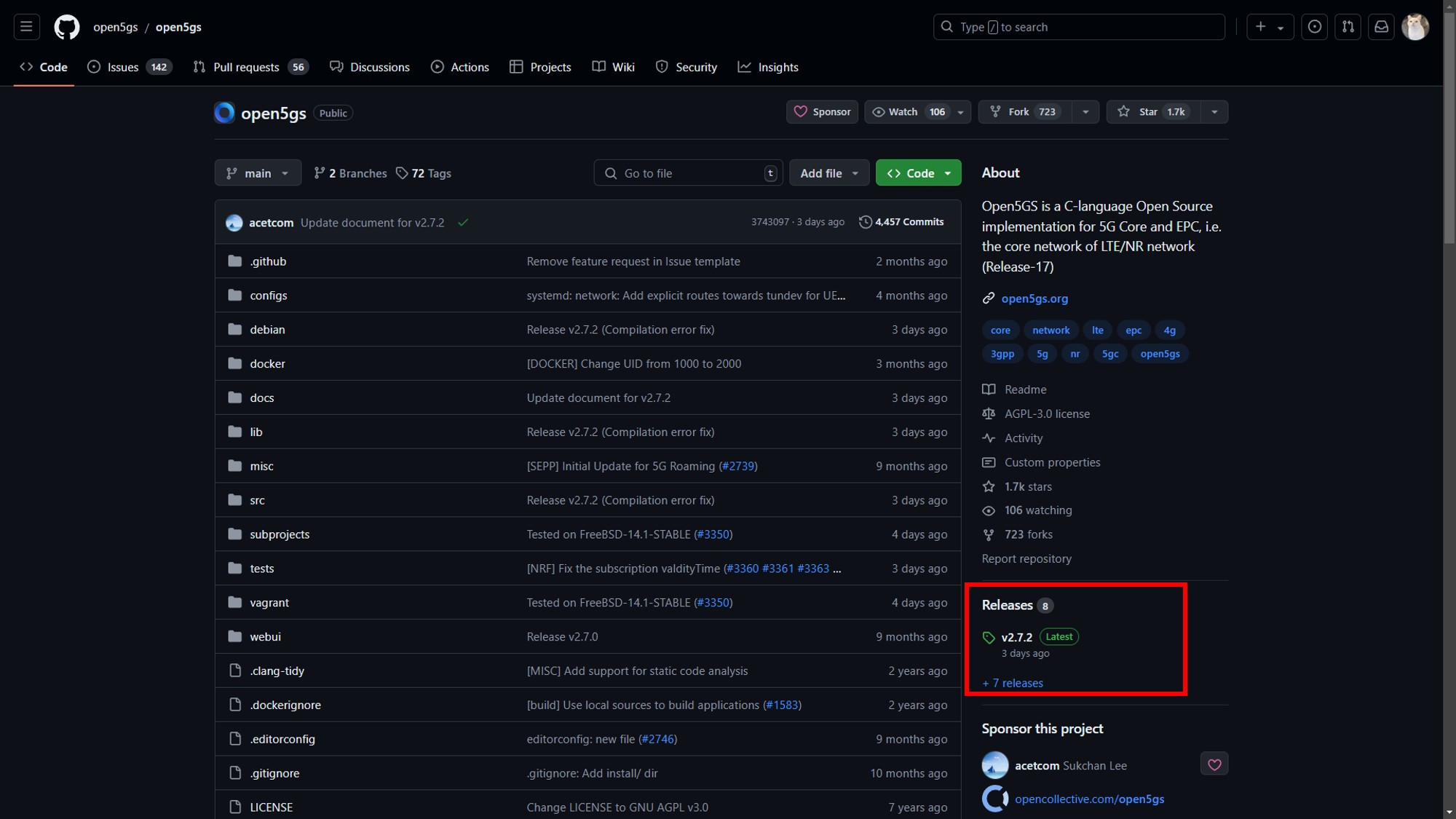The height and width of the screenshot is (819, 1456).
Task: Click the 2 Branches link
Action: coord(350,173)
